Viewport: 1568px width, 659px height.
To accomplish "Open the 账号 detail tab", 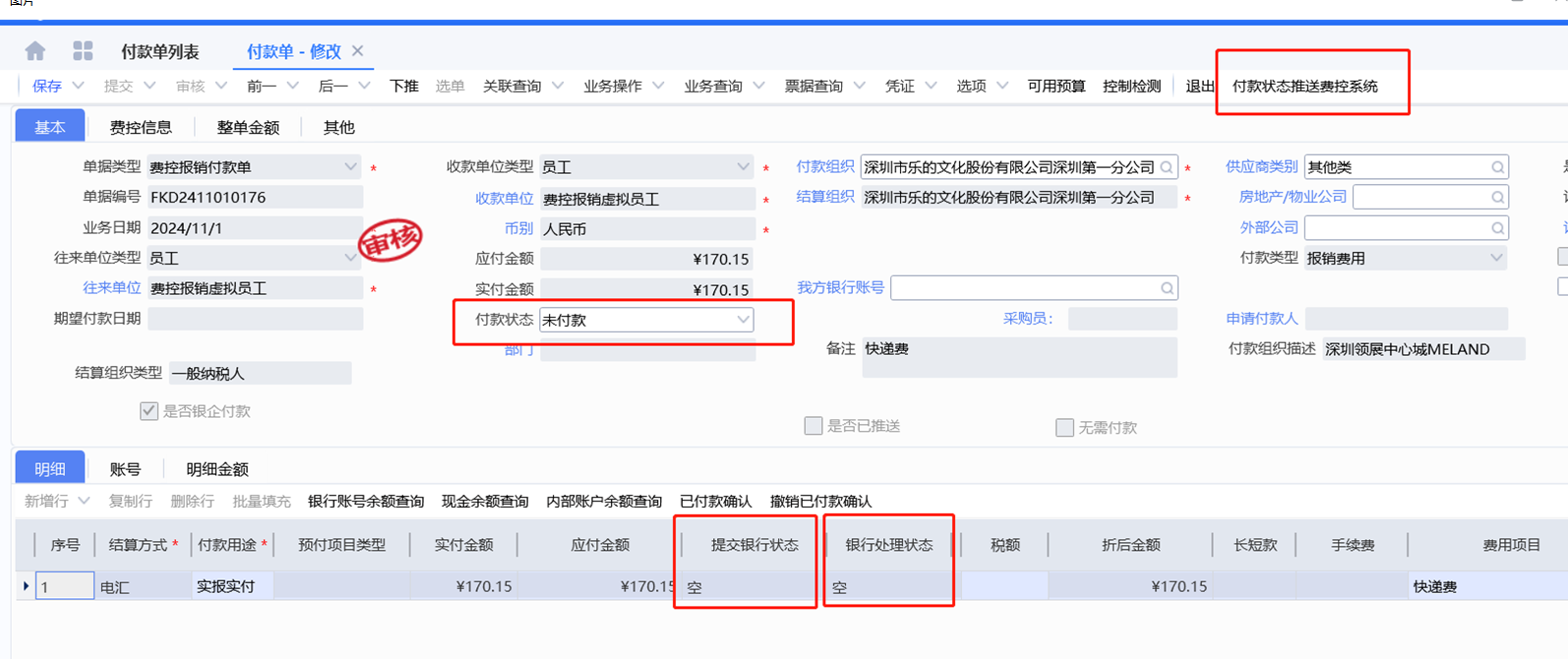I will click(125, 469).
